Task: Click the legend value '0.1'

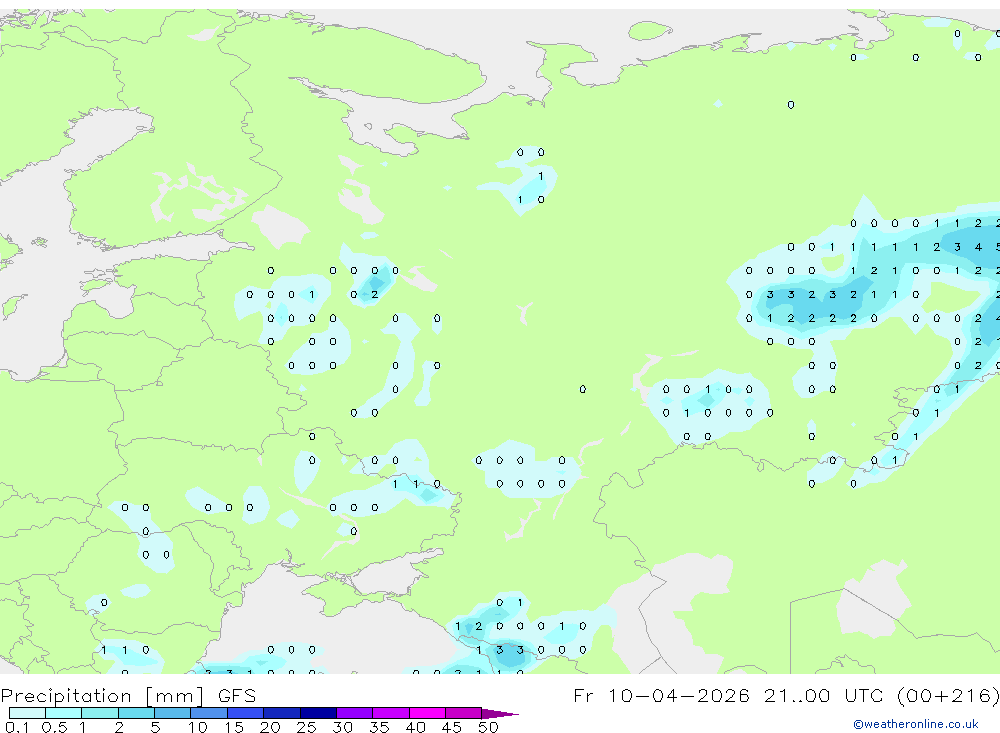Action: [17, 727]
